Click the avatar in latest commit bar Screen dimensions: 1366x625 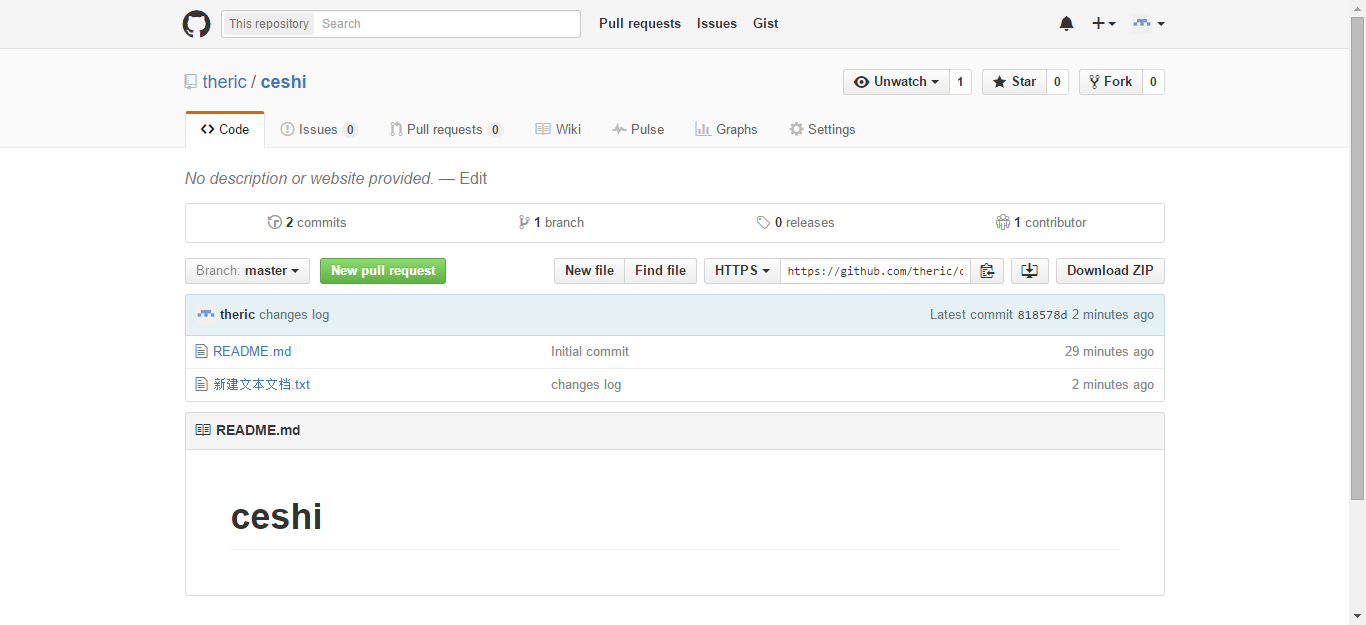pyautogui.click(x=206, y=314)
